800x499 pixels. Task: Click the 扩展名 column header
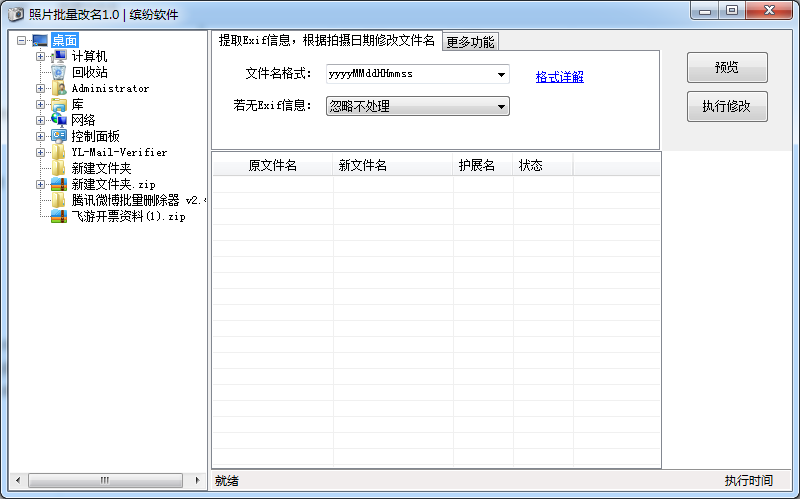tap(483, 165)
